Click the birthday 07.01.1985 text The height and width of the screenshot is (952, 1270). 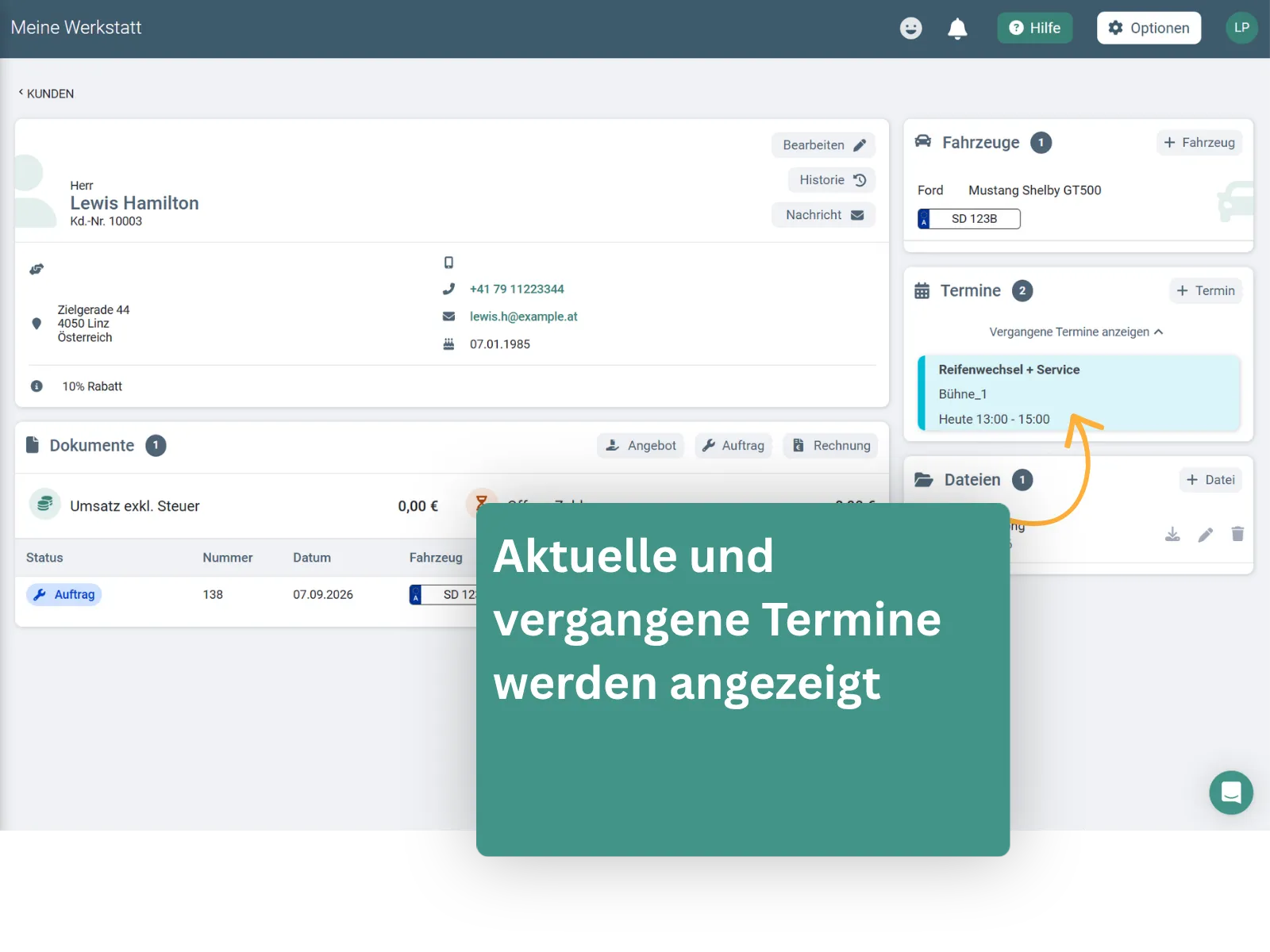click(x=500, y=344)
